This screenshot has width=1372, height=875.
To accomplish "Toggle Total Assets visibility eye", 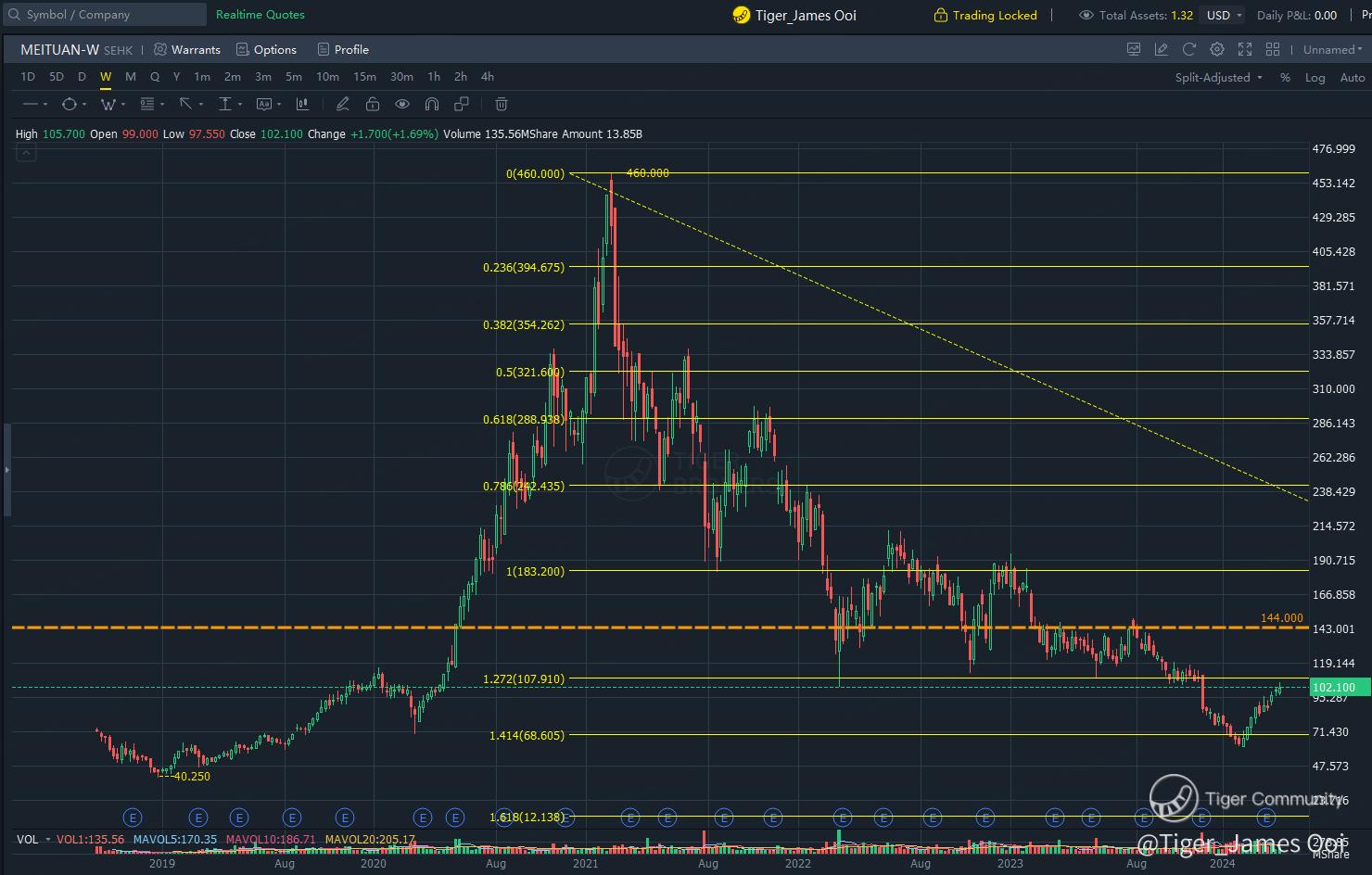I will 1086,15.
